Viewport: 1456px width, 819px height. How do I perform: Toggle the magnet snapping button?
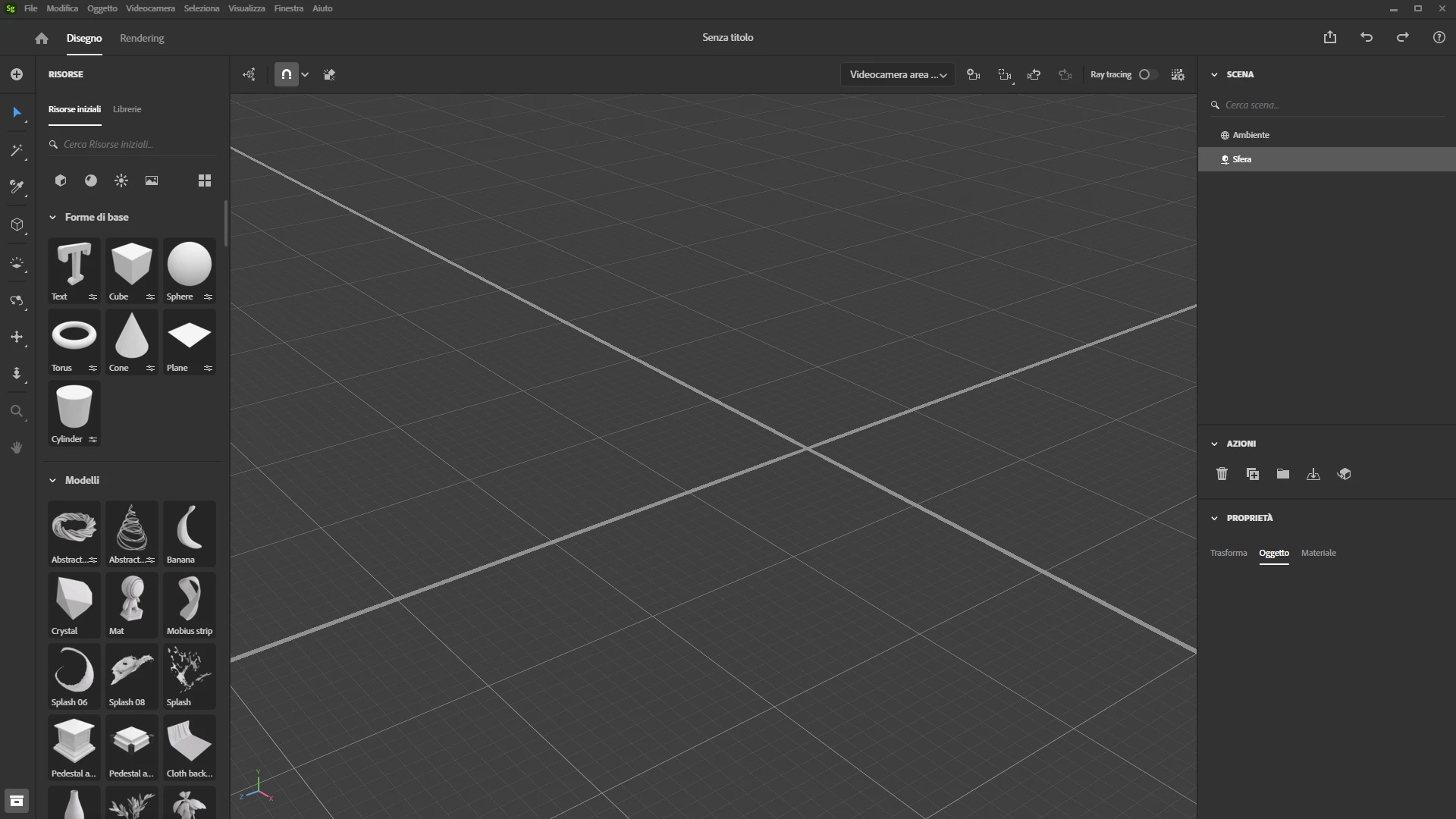click(286, 74)
